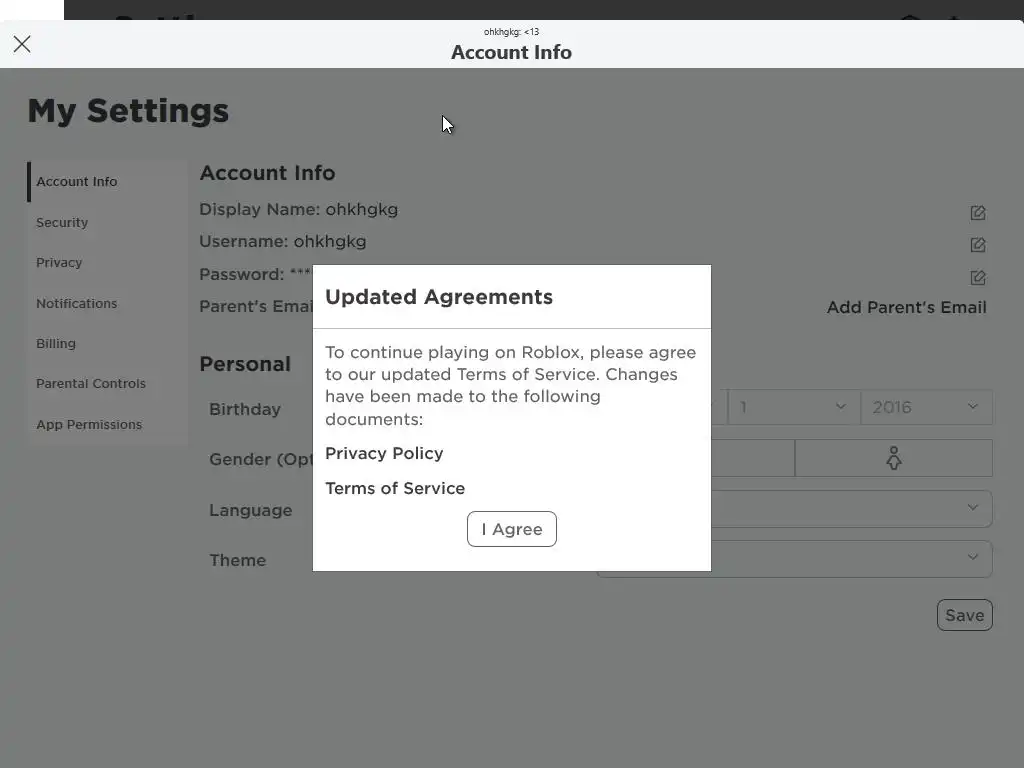Select the Account Info sidebar tab

point(108,182)
